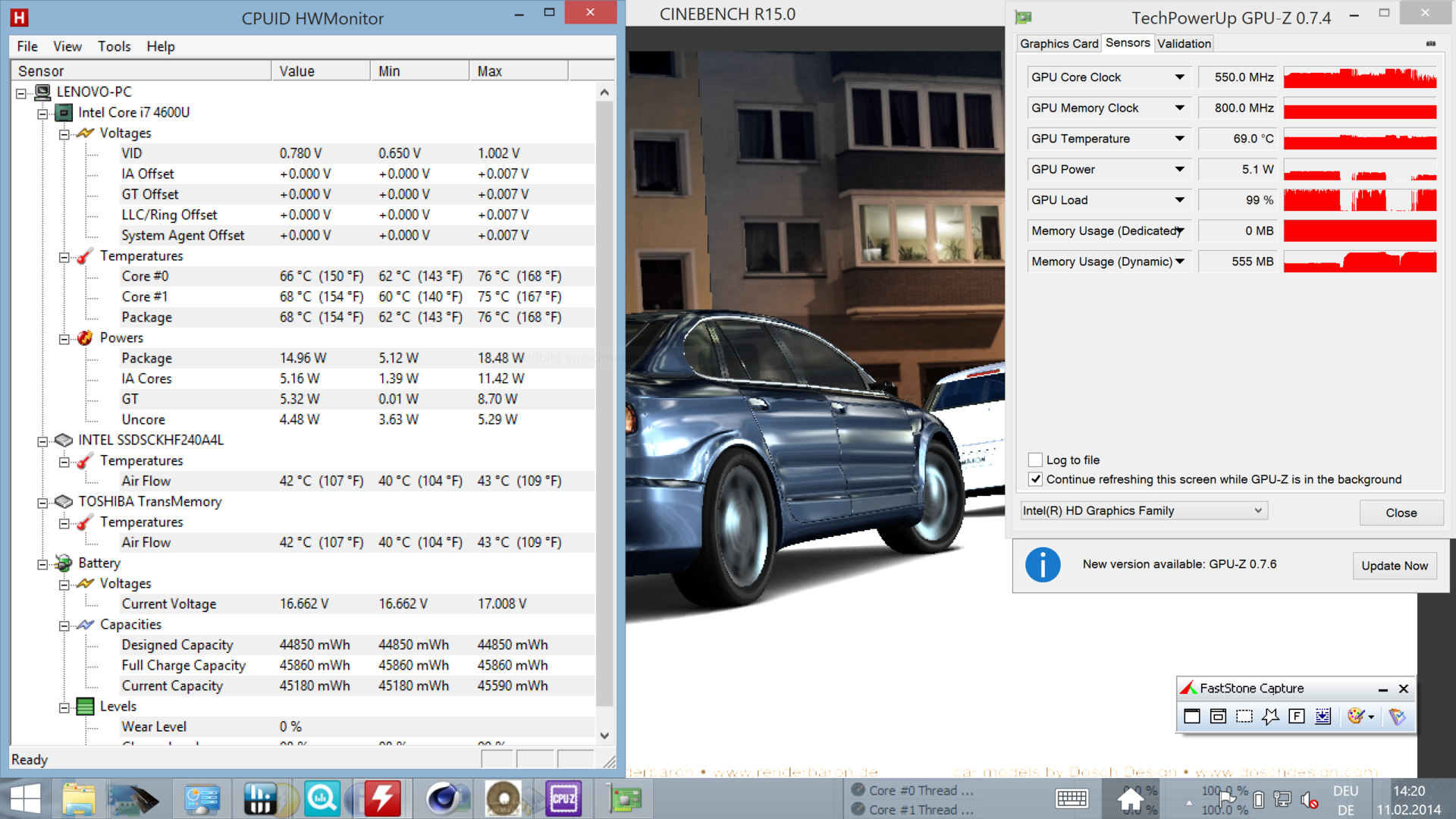Click the GPU Load history graph

pos(1359,200)
